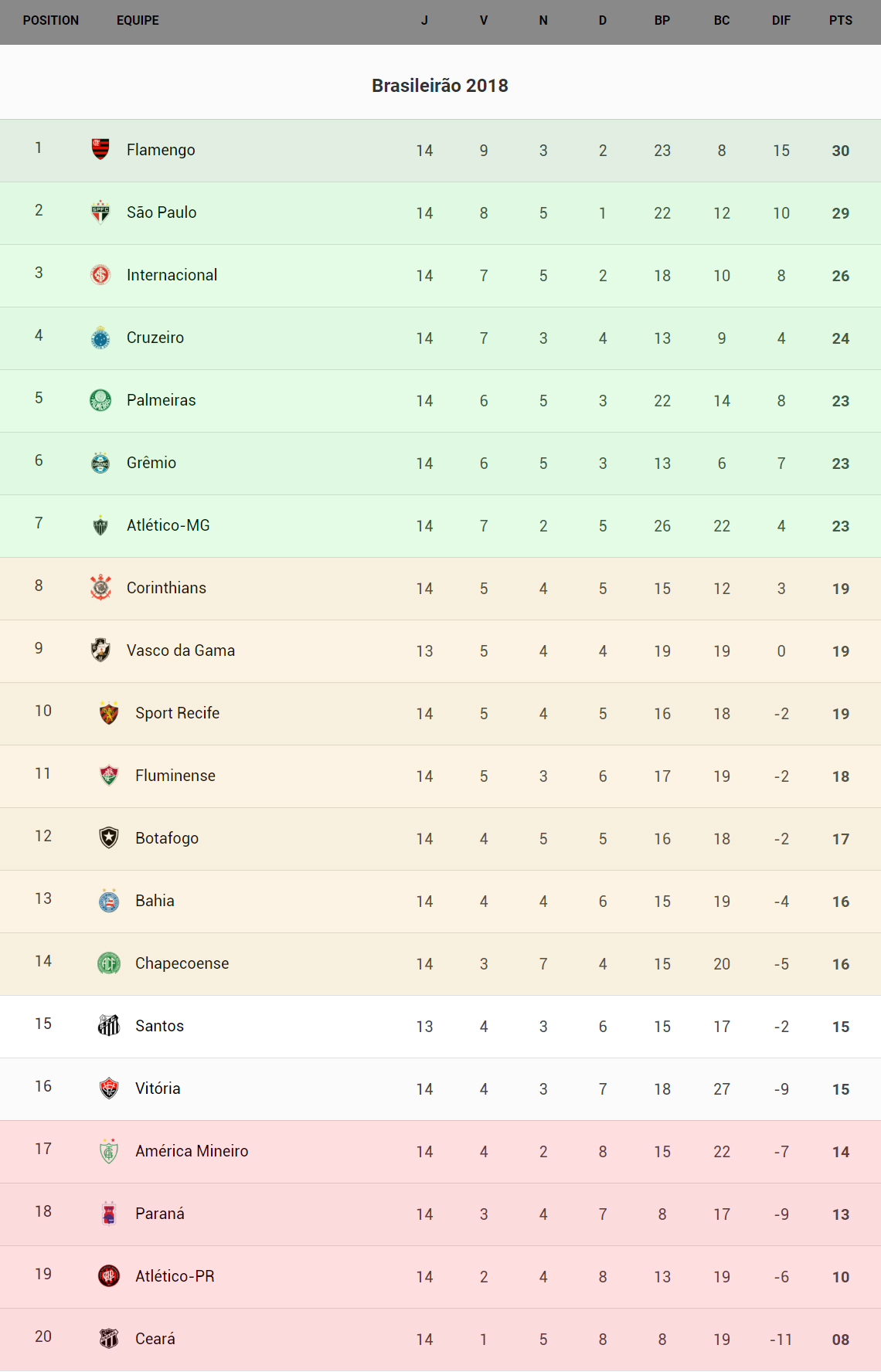Click Ceará's points value 08

point(840,1340)
